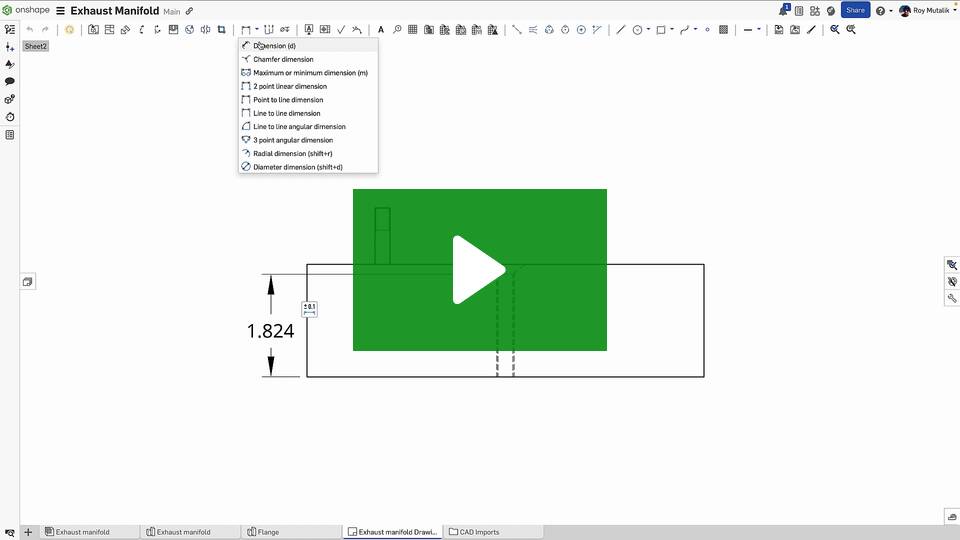The image size is (960, 540).
Task: Expand the line style dropdown arrow
Action: 759,29
